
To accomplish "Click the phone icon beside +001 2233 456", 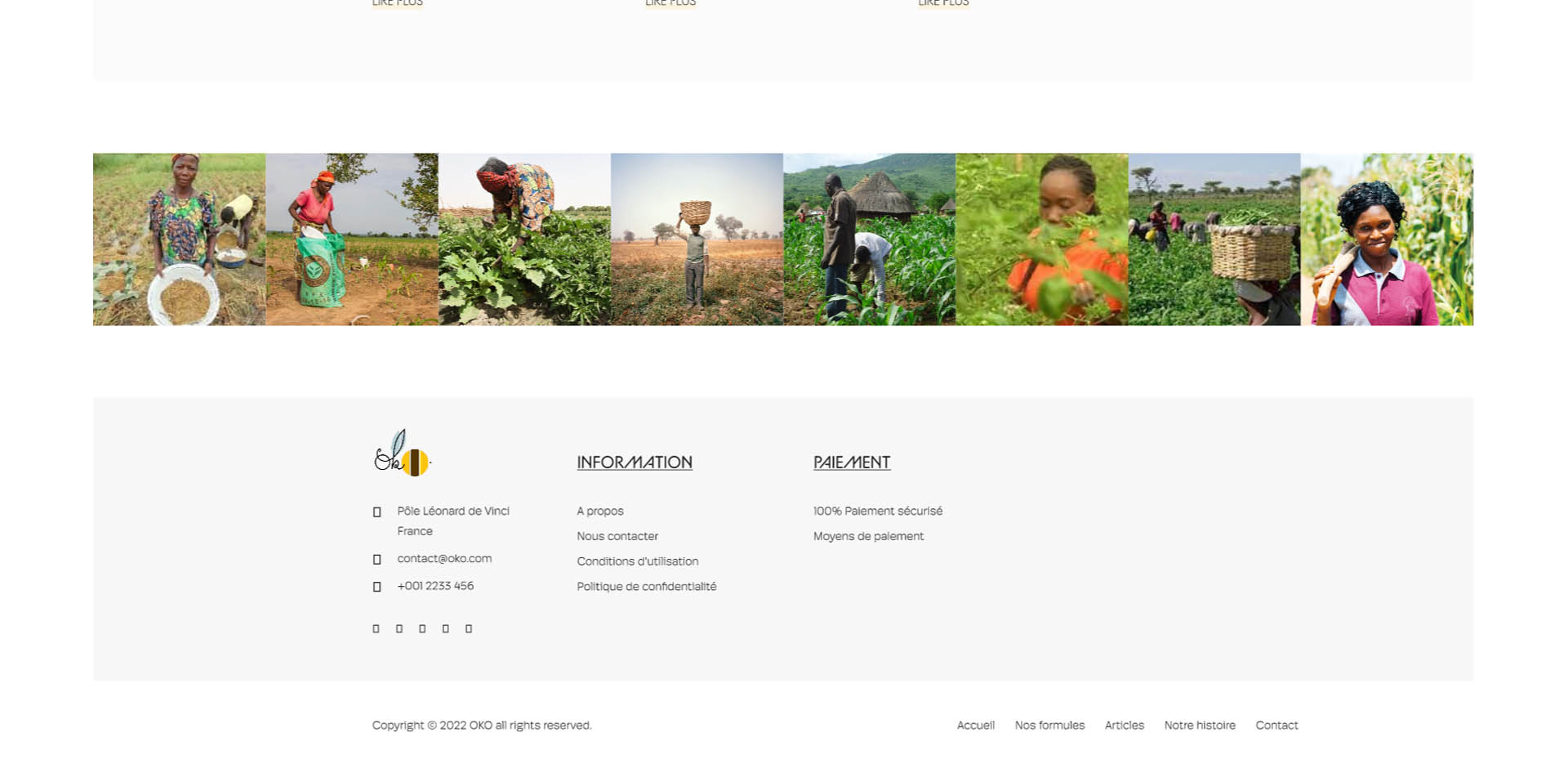I will [376, 587].
